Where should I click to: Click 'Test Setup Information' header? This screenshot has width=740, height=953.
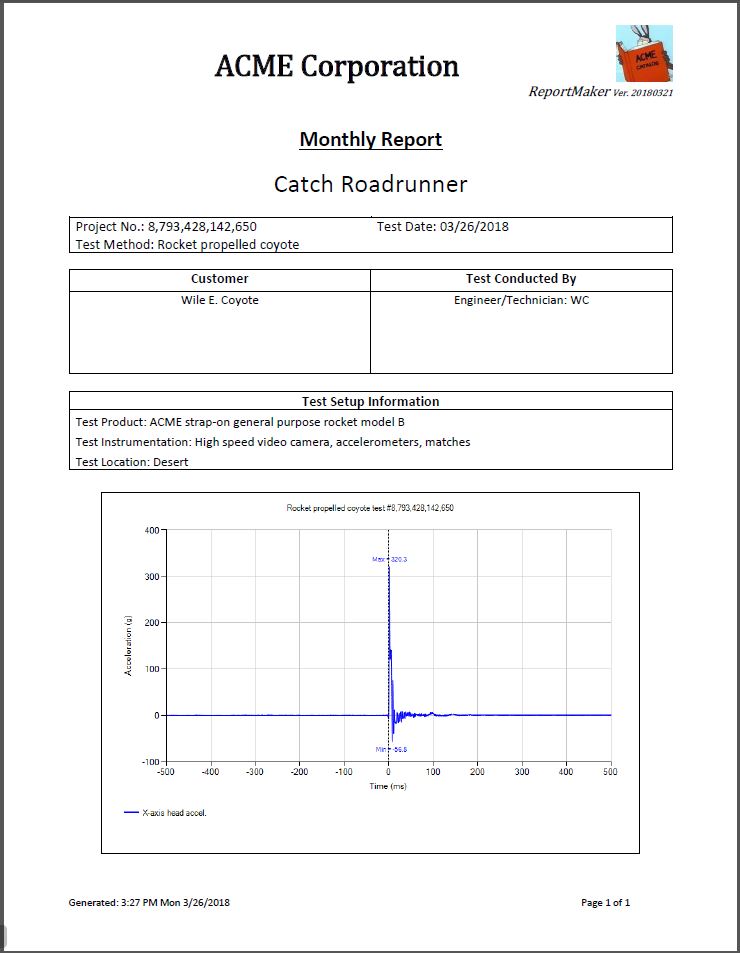[x=371, y=401]
